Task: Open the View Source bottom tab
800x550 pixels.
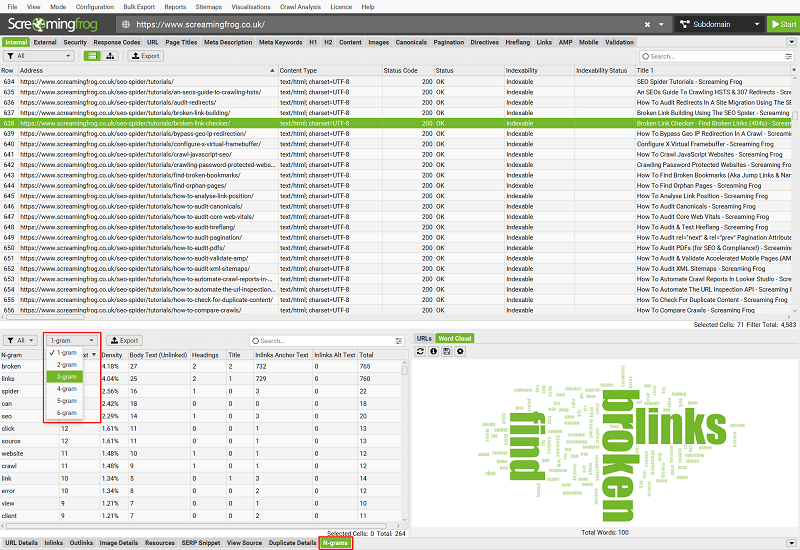Action: coord(244,543)
